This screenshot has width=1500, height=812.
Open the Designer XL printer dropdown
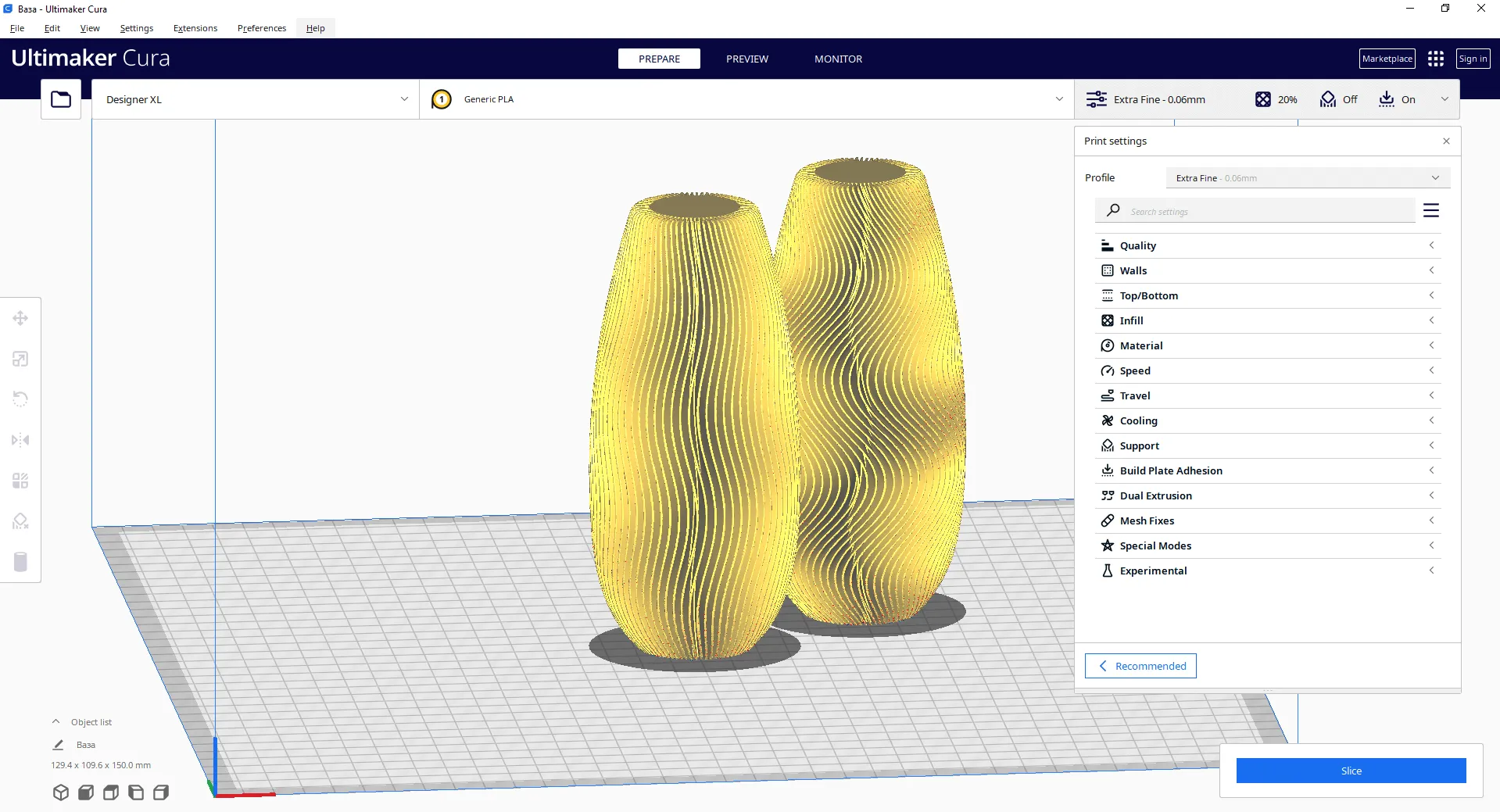(256, 99)
